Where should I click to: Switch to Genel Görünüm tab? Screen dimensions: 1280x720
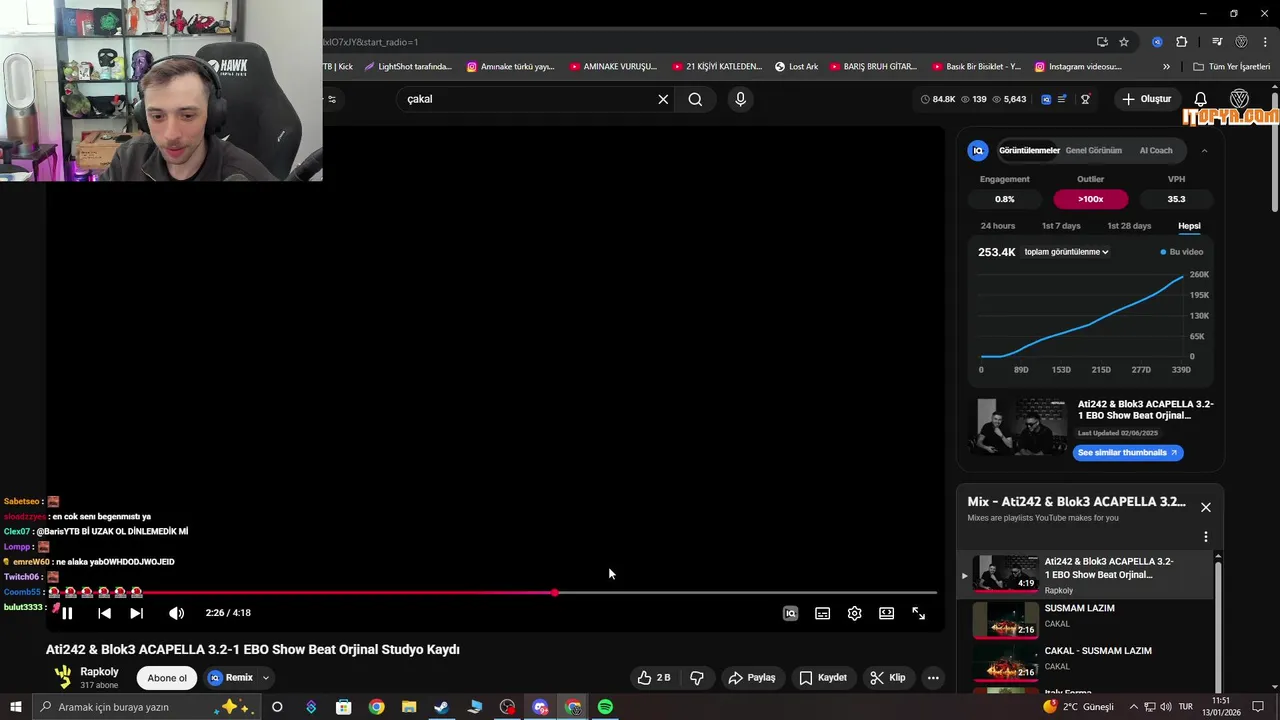click(x=1093, y=151)
